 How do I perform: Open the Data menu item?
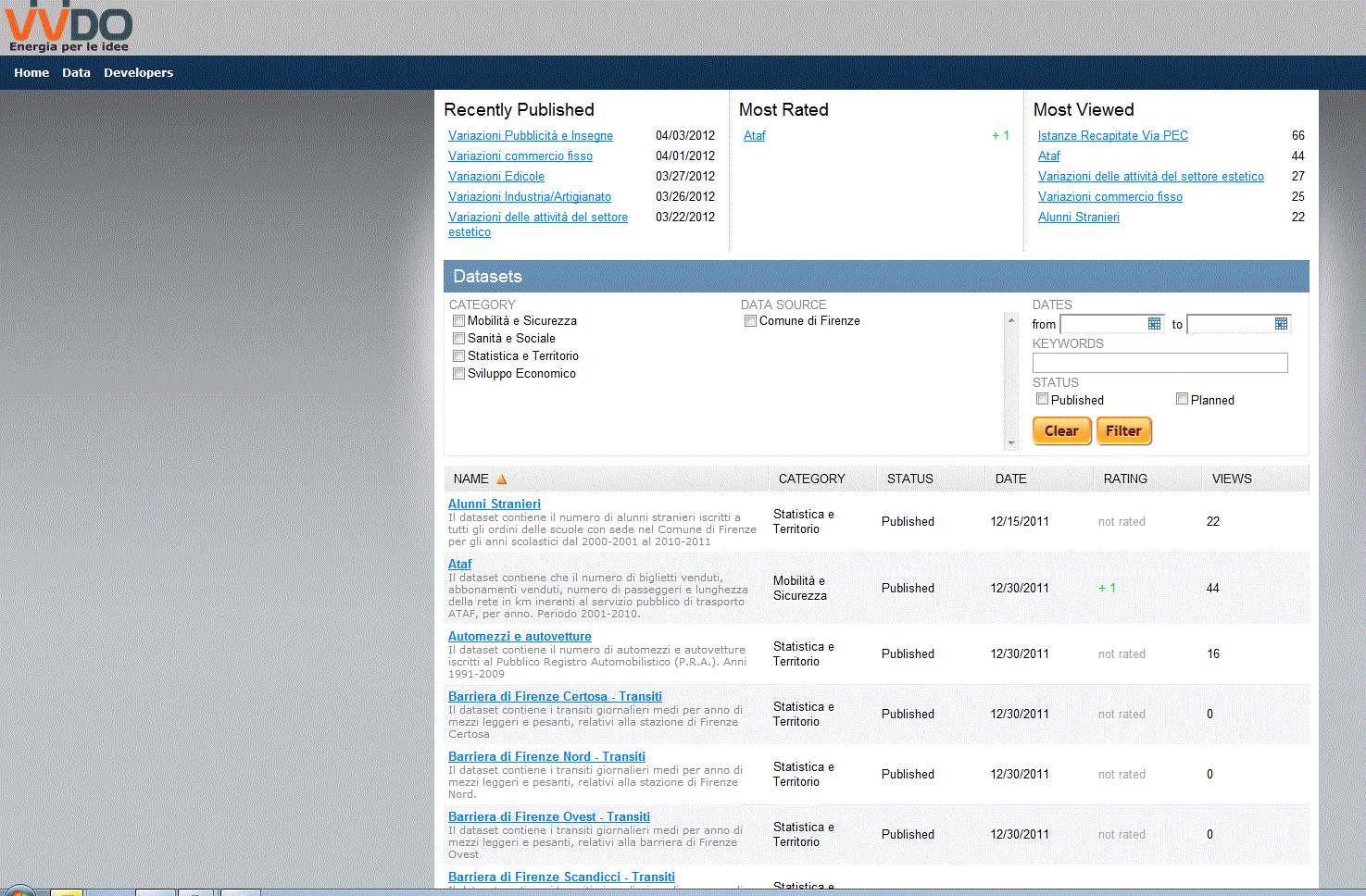pos(76,73)
